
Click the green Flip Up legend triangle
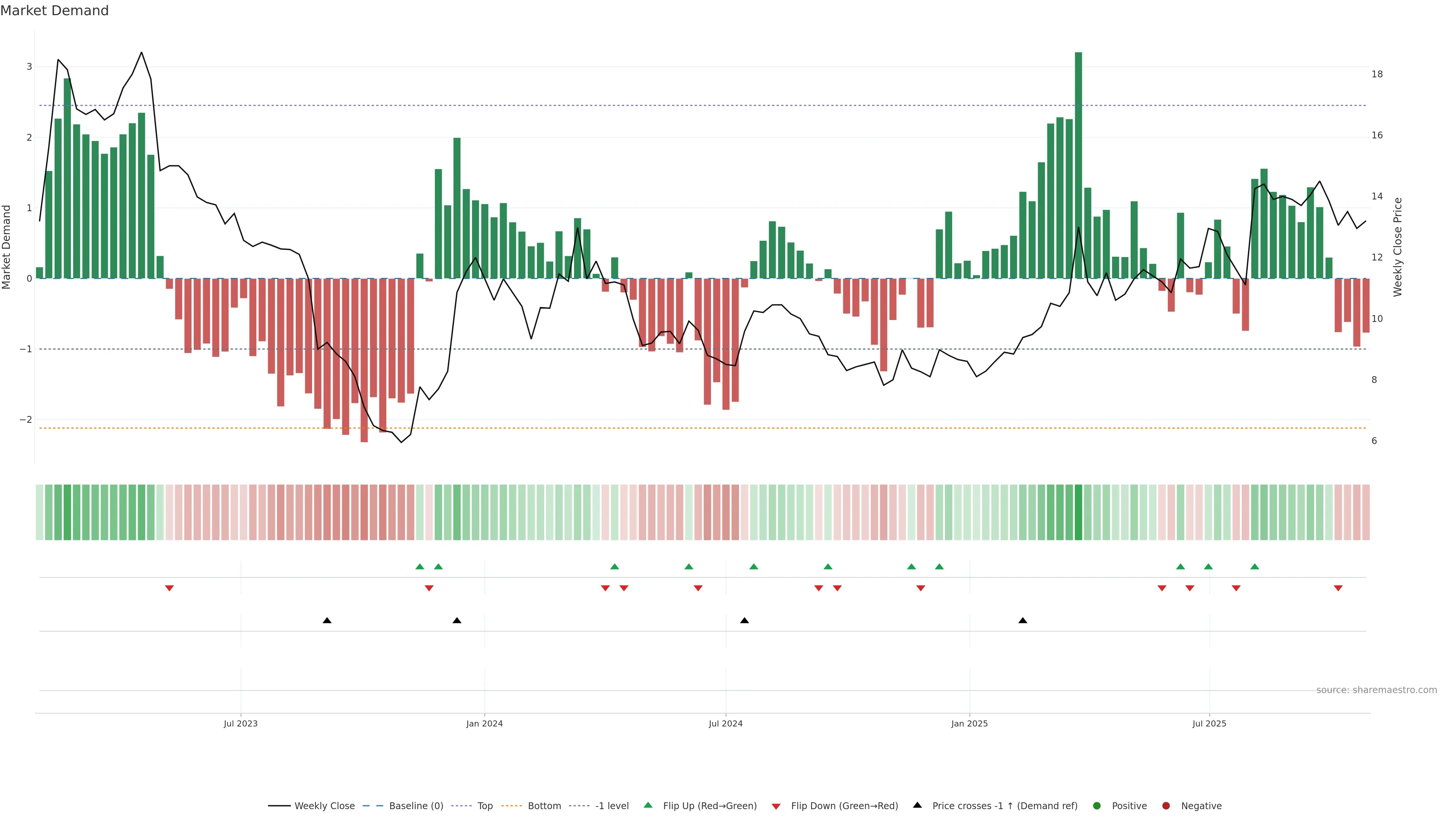[x=648, y=805]
